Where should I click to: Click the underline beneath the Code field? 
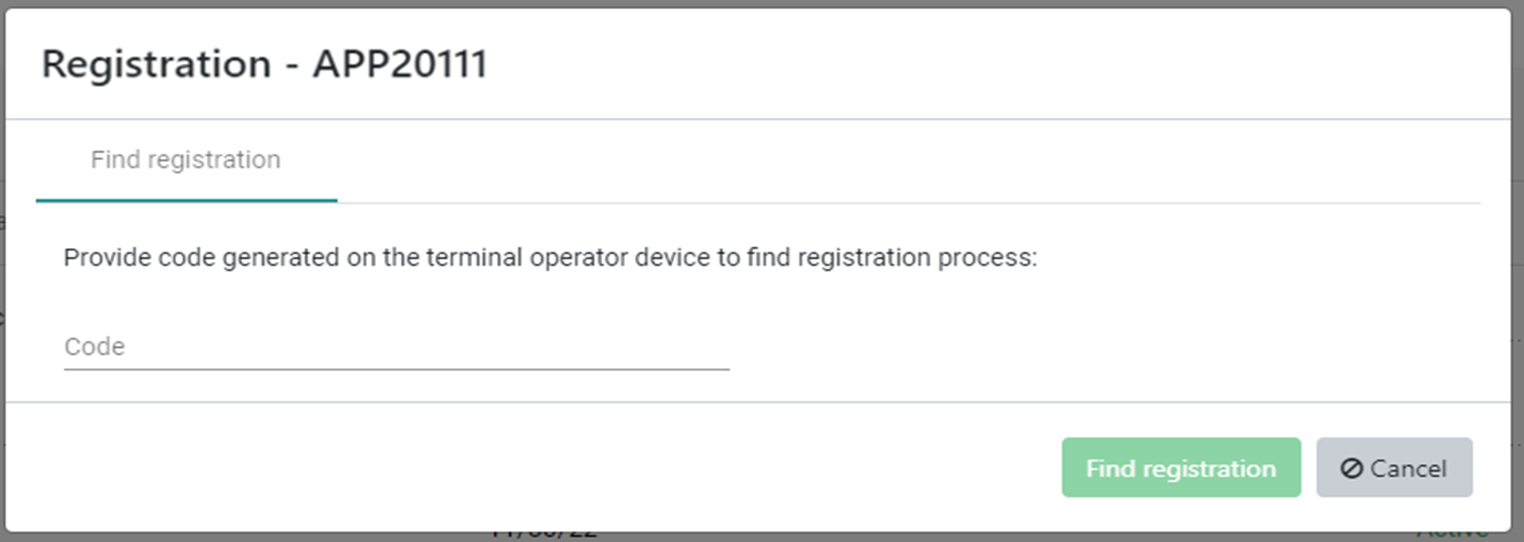point(396,369)
